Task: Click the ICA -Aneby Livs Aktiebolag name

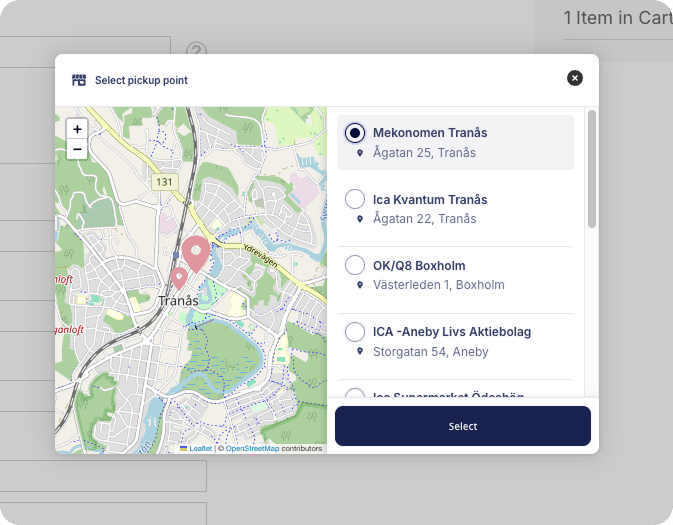Action: point(452,332)
